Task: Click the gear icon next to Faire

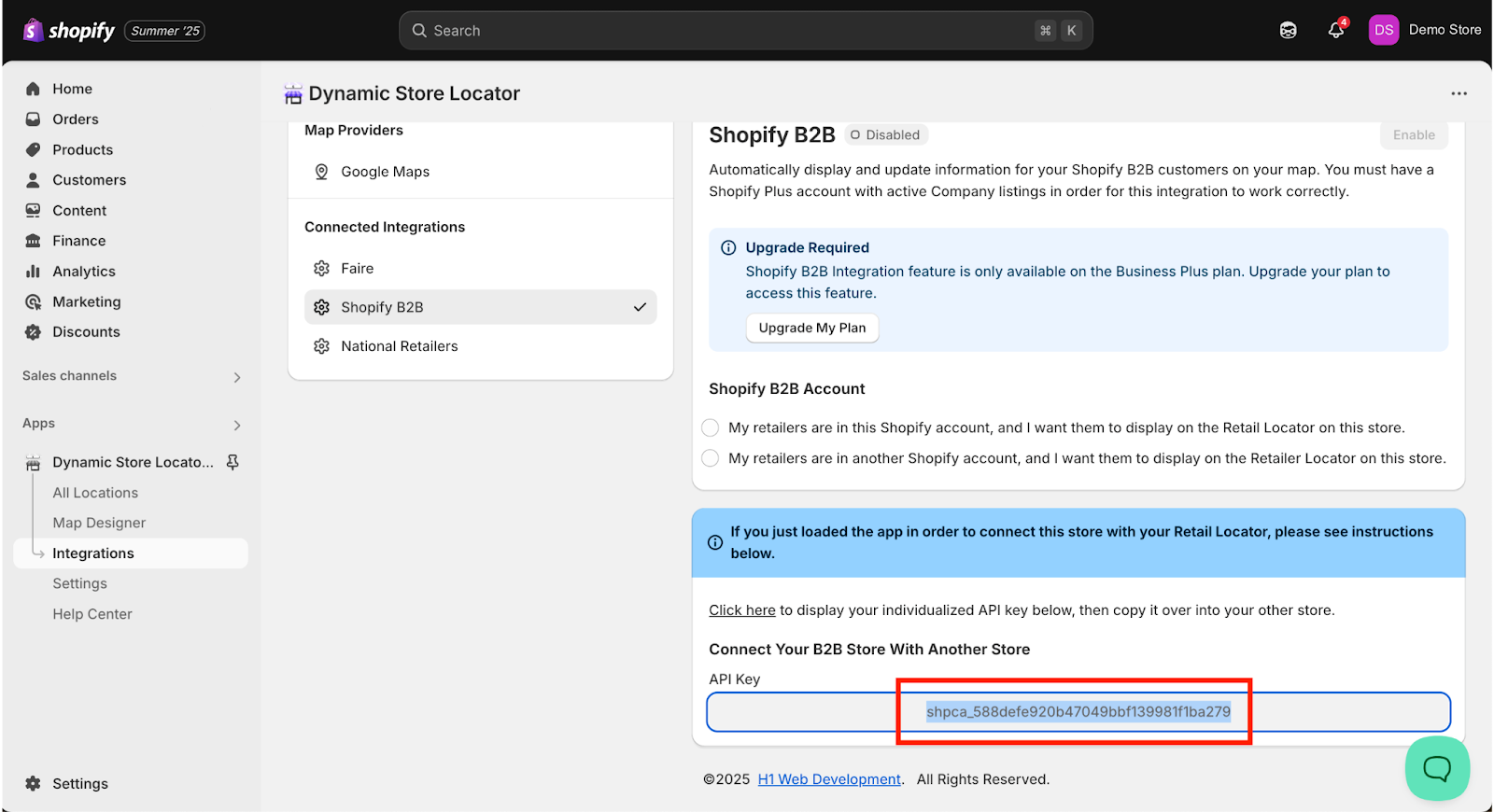Action: coord(321,269)
